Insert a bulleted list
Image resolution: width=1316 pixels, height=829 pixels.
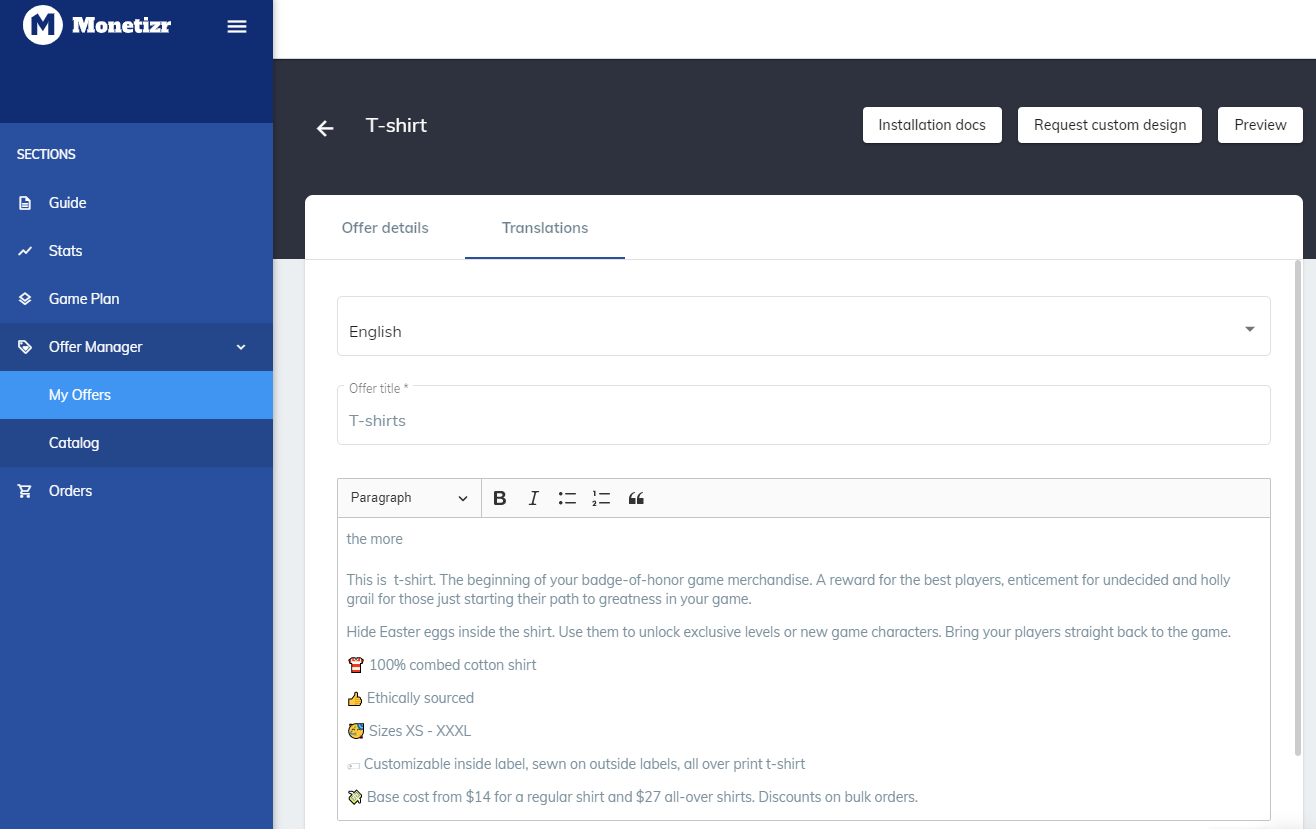click(x=567, y=498)
